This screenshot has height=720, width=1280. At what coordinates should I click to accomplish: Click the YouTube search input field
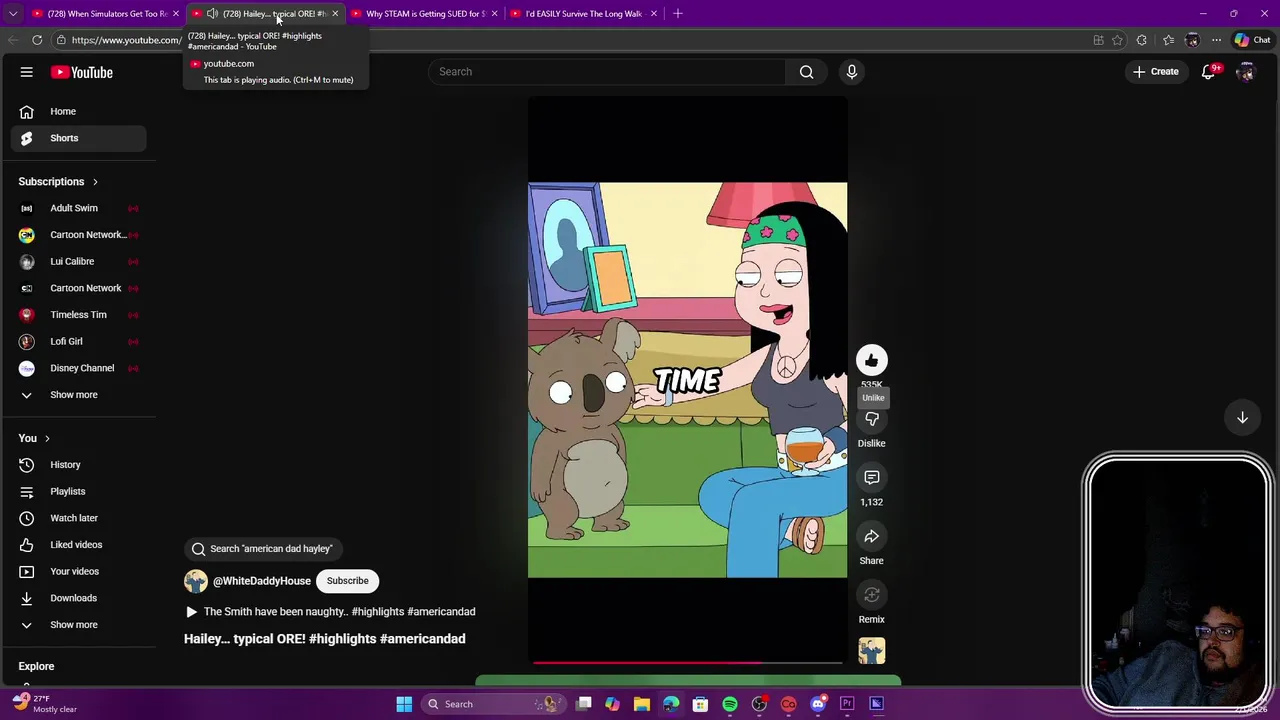click(x=607, y=72)
